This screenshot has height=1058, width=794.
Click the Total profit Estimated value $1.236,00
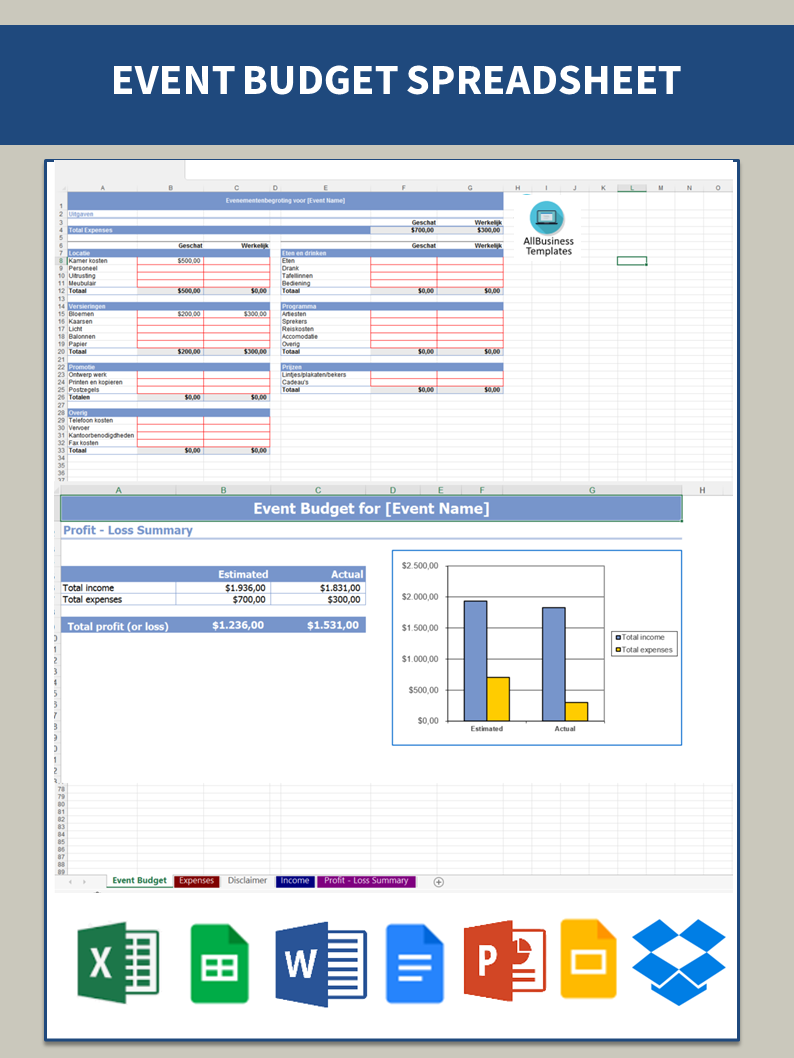pos(238,626)
